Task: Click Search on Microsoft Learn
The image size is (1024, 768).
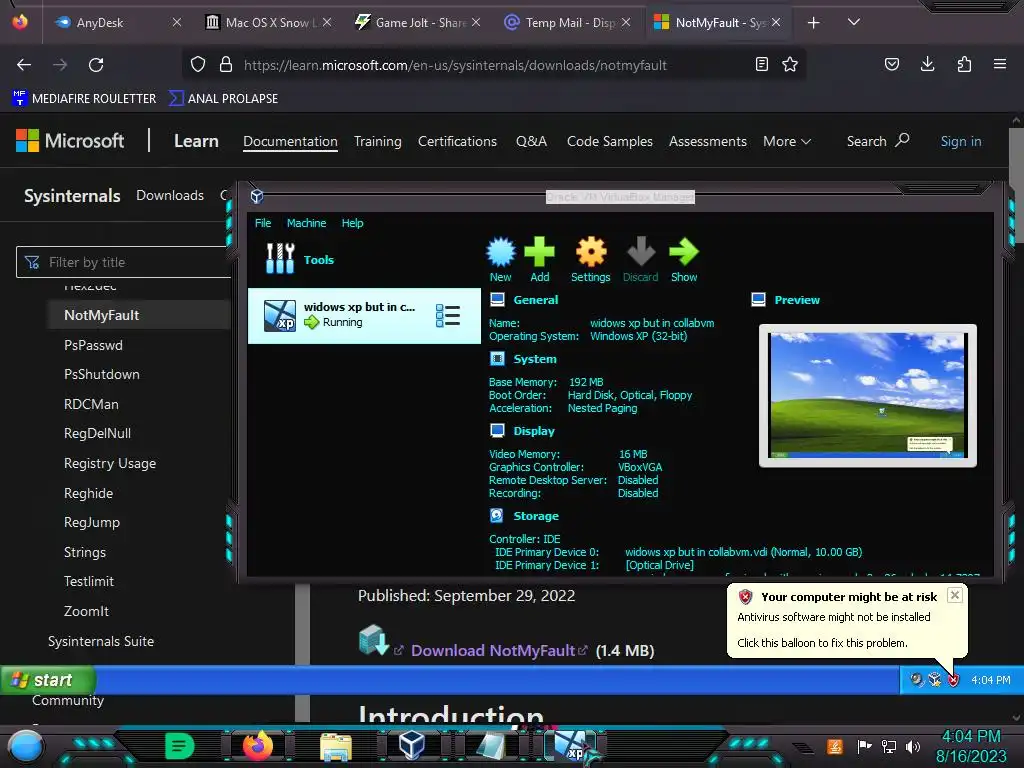Action: click(x=878, y=141)
